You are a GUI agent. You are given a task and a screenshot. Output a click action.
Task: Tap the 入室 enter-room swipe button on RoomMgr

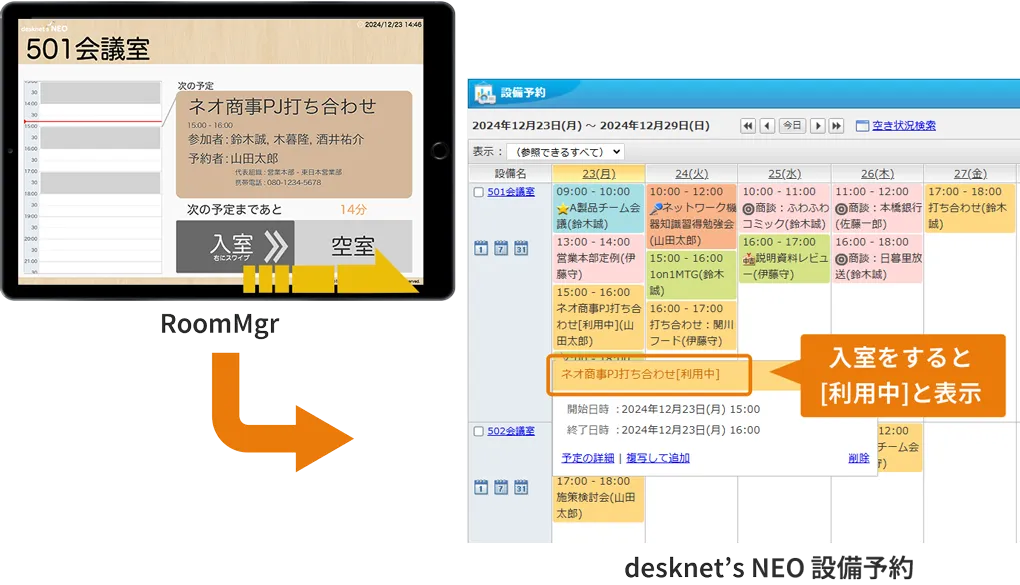(x=235, y=247)
